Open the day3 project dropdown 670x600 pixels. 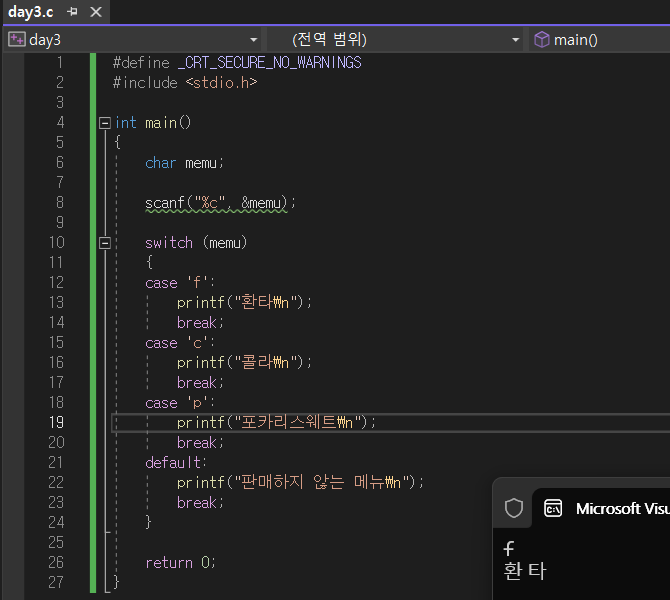click(253, 40)
